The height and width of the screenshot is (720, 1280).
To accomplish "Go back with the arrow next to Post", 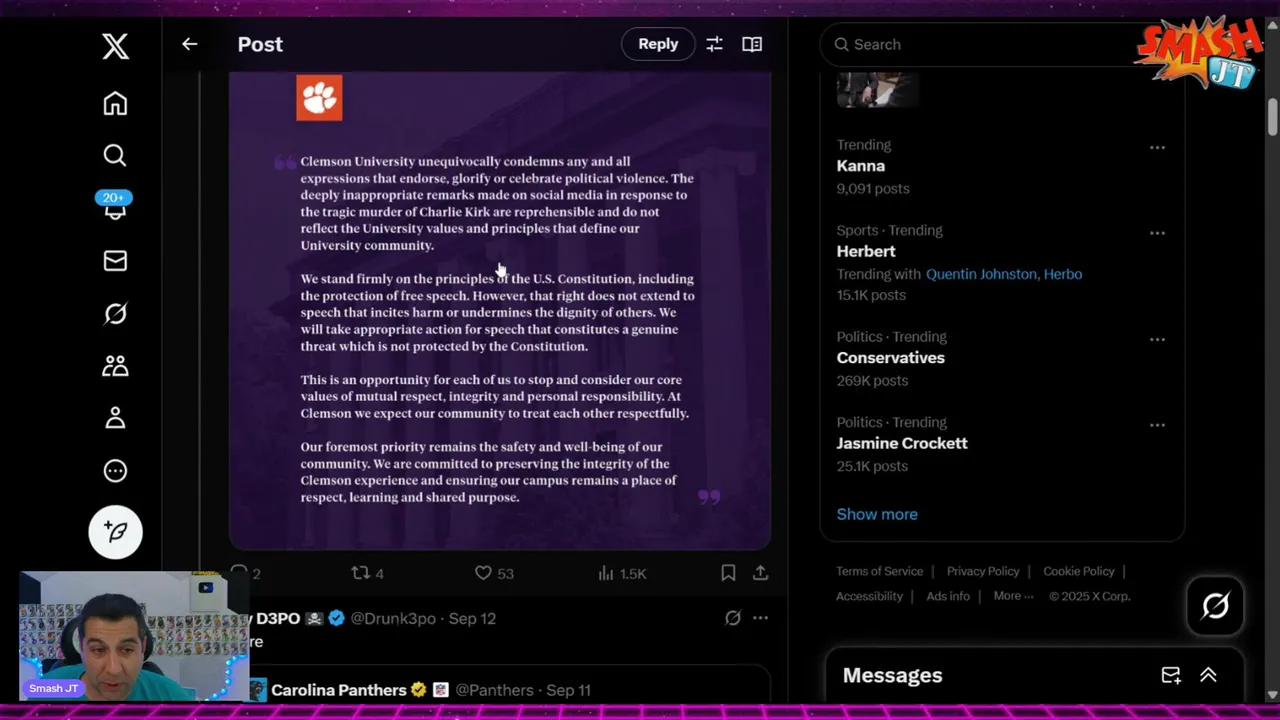I will pyautogui.click(x=189, y=44).
